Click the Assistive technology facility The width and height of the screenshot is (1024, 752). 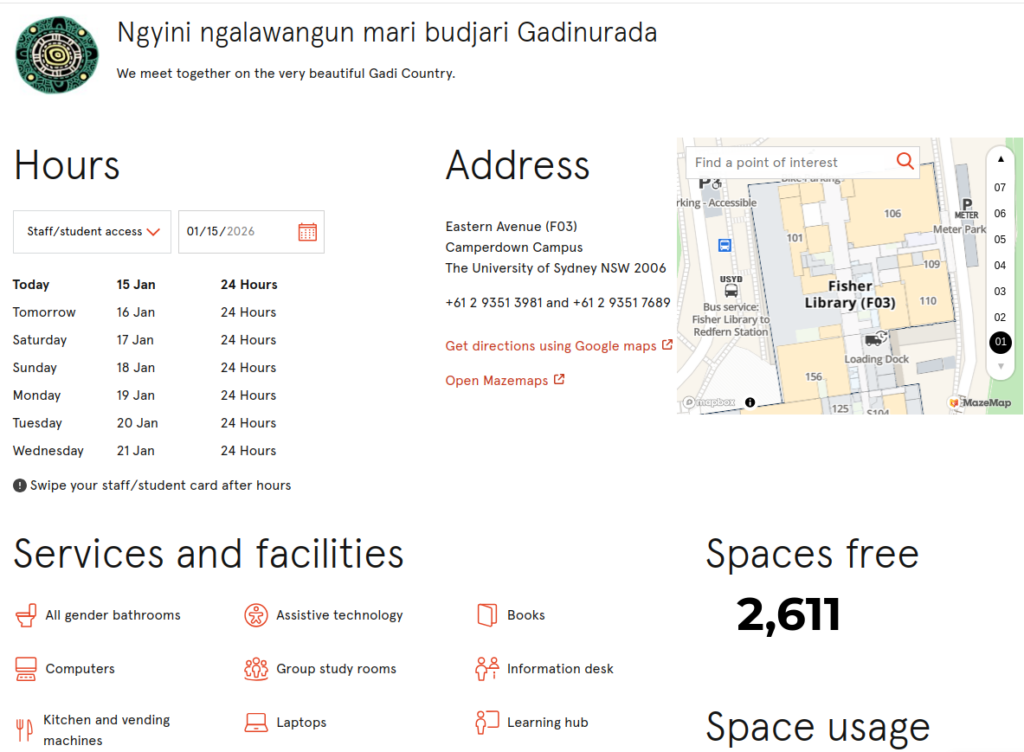339,616
